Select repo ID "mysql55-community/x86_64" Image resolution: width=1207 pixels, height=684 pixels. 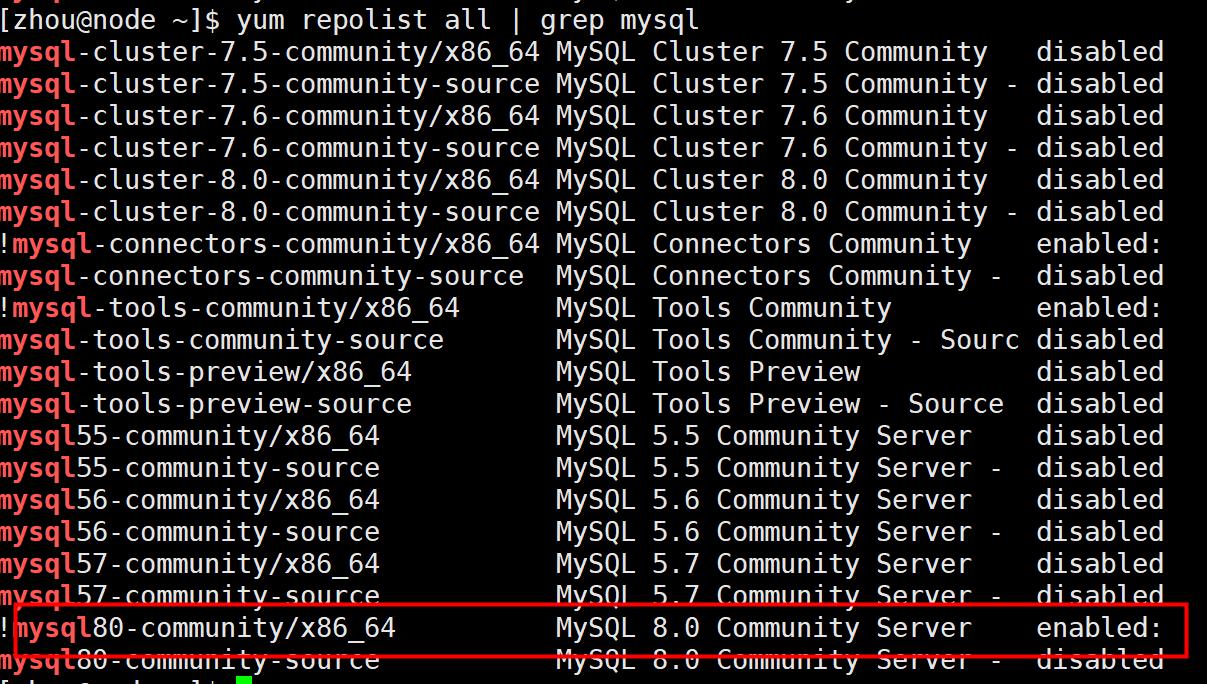pos(190,436)
